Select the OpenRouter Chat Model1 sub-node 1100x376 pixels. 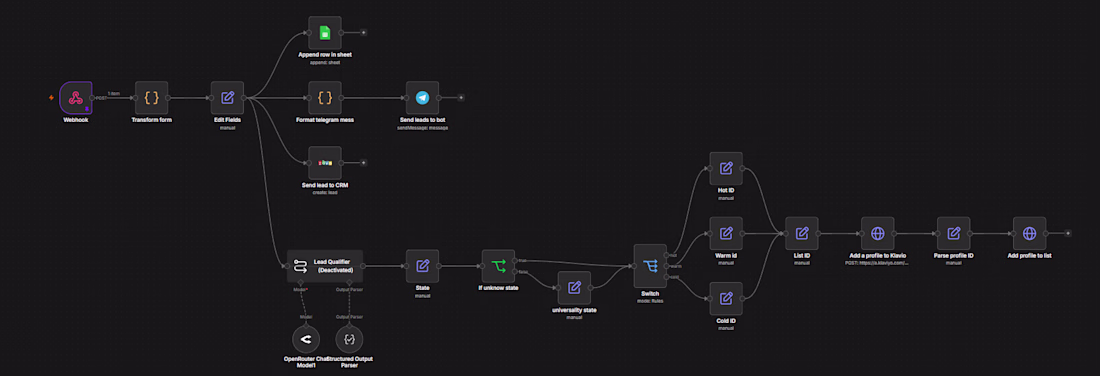click(306, 340)
